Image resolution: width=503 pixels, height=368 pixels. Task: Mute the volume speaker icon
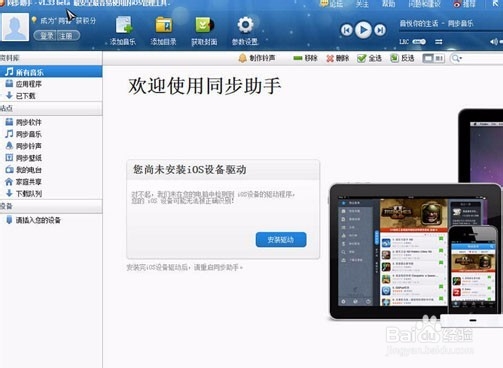pos(494,42)
